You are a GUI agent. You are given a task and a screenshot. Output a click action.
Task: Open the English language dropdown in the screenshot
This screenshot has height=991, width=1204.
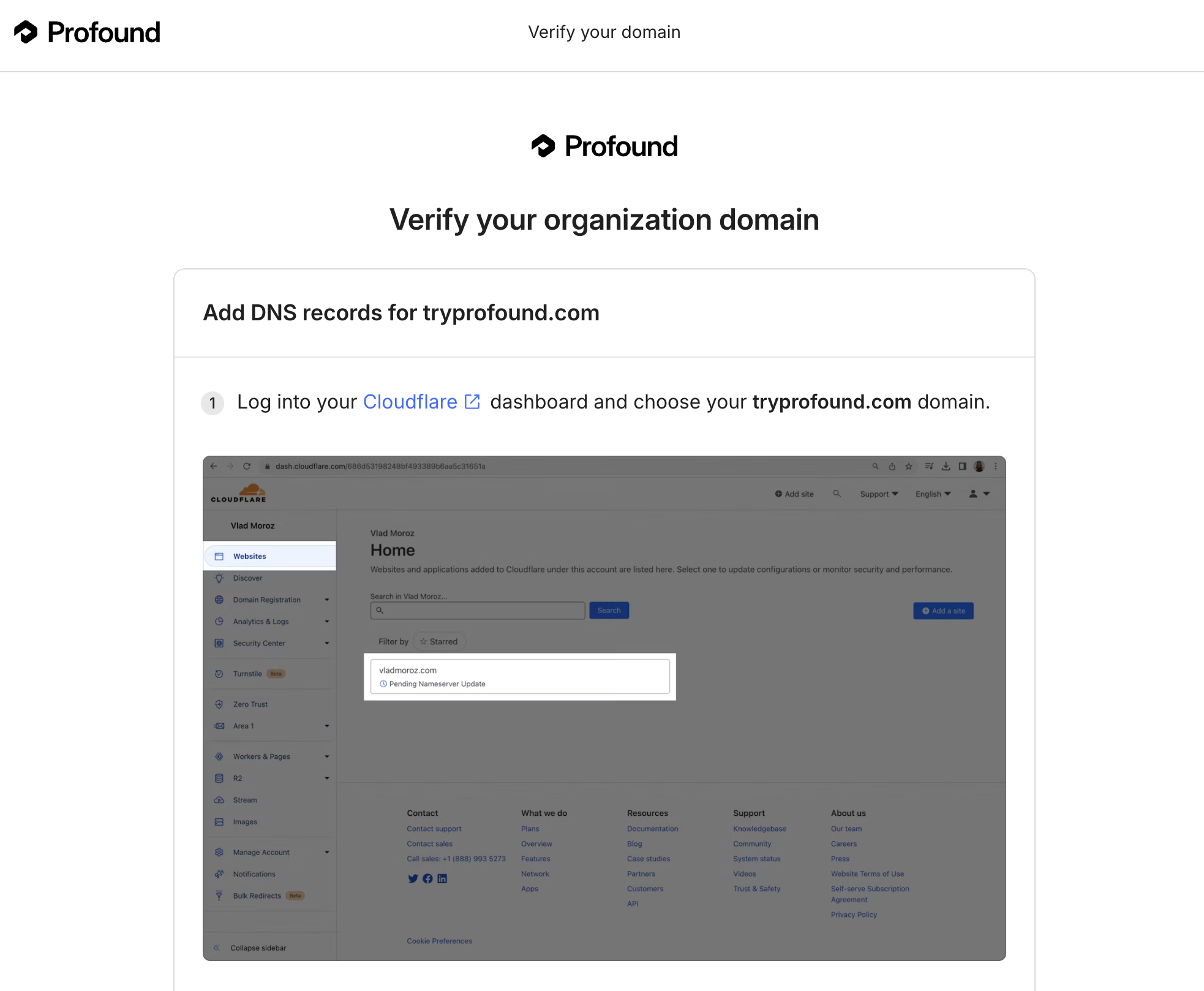coord(933,494)
